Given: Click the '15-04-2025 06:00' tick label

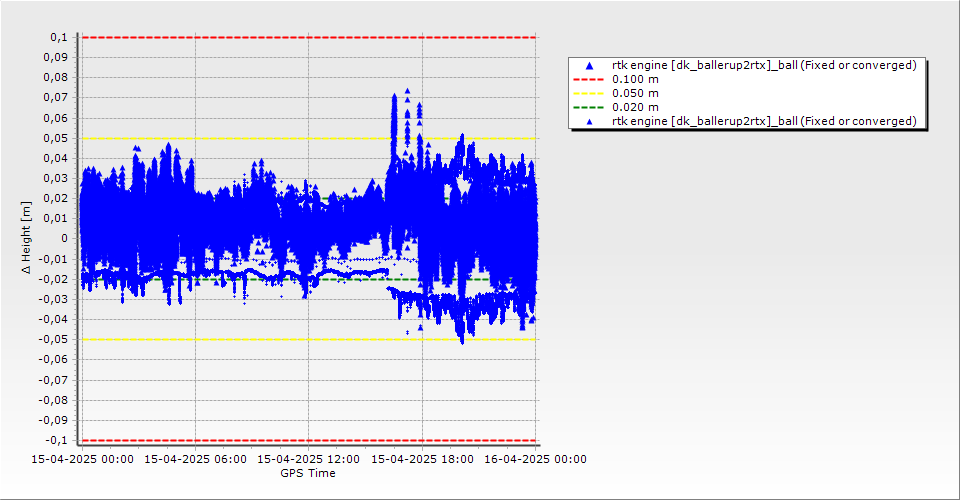Looking at the screenshot, I should point(195,459).
